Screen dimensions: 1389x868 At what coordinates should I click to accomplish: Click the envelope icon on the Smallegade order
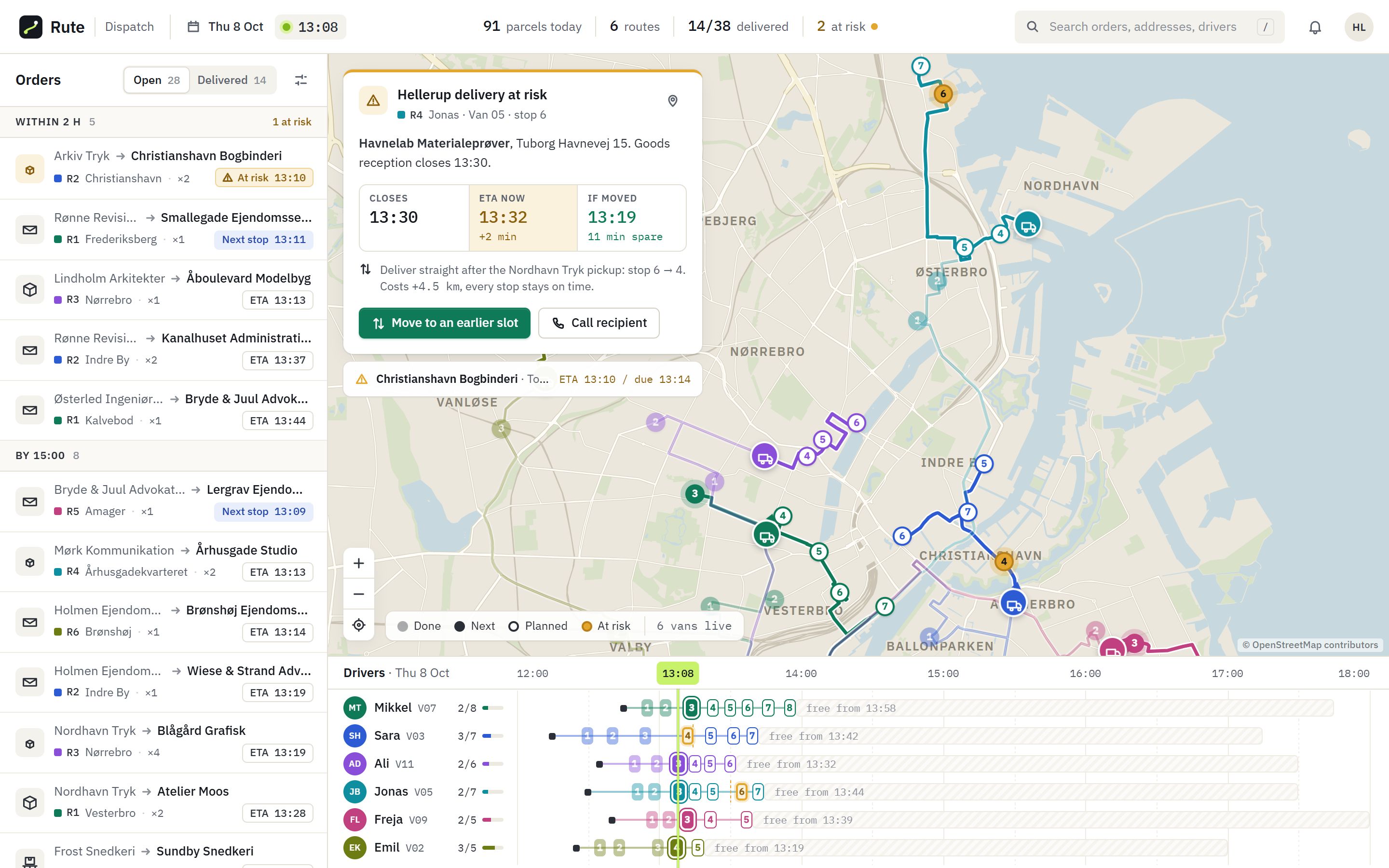pyautogui.click(x=30, y=230)
